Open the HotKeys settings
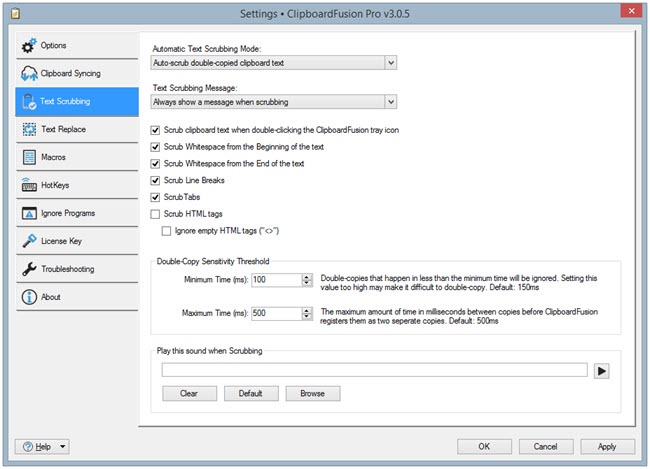This screenshot has height=469, width=650. 77,185
